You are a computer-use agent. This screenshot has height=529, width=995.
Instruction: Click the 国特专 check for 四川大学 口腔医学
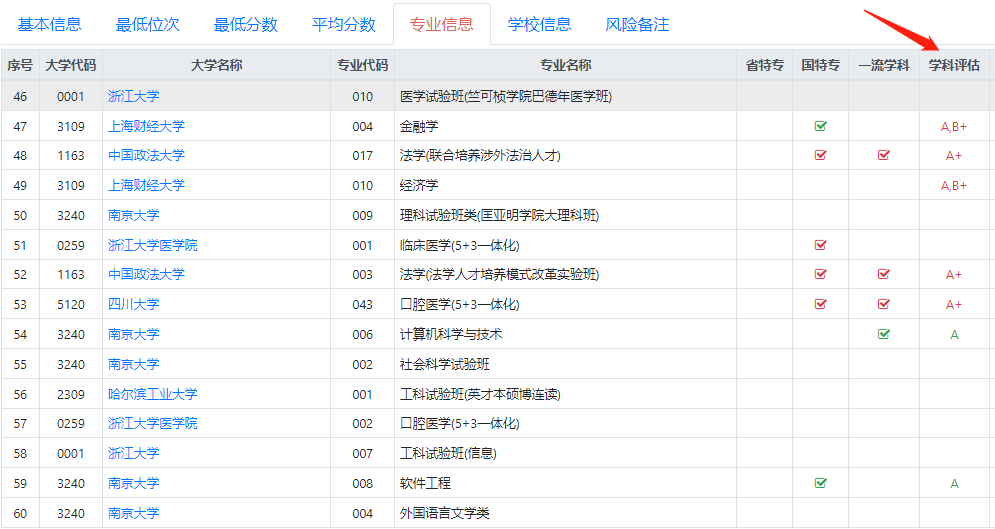coord(820,304)
